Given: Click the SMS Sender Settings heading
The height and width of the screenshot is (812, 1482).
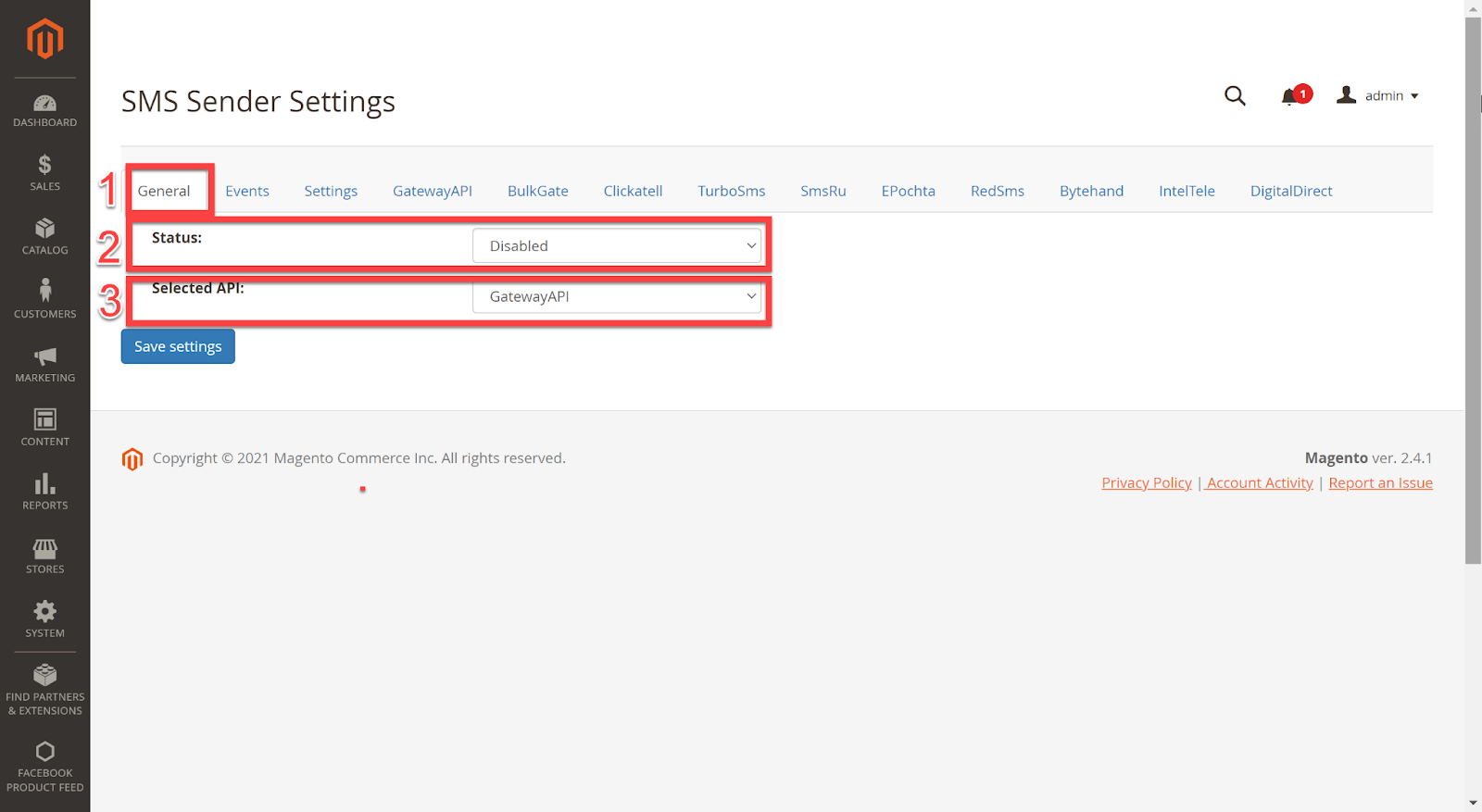Looking at the screenshot, I should pyautogui.click(x=258, y=101).
